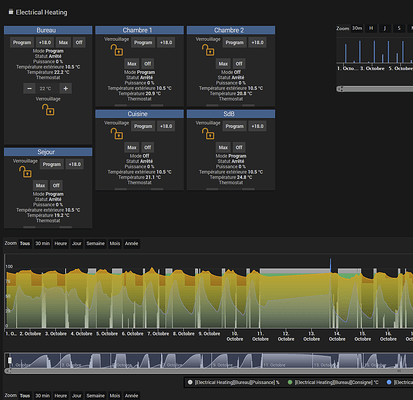Turn Cuisine heating Off
This screenshot has width=413, height=400.
pos(148,147)
